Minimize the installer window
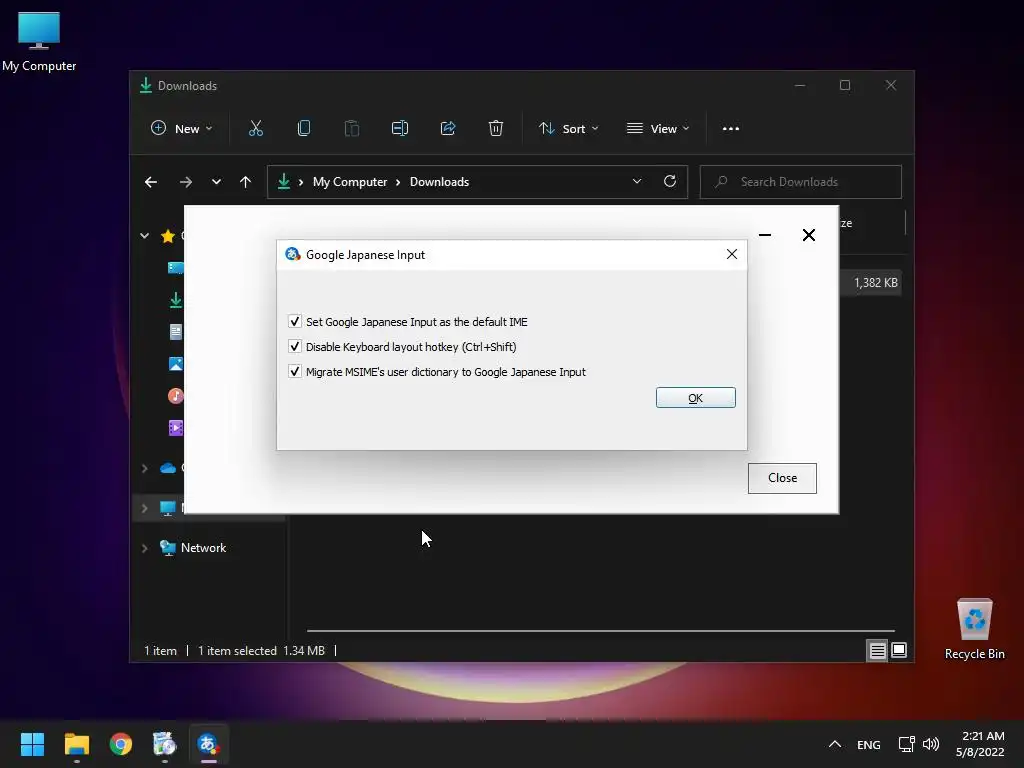The height and width of the screenshot is (768, 1024). pyautogui.click(x=765, y=235)
